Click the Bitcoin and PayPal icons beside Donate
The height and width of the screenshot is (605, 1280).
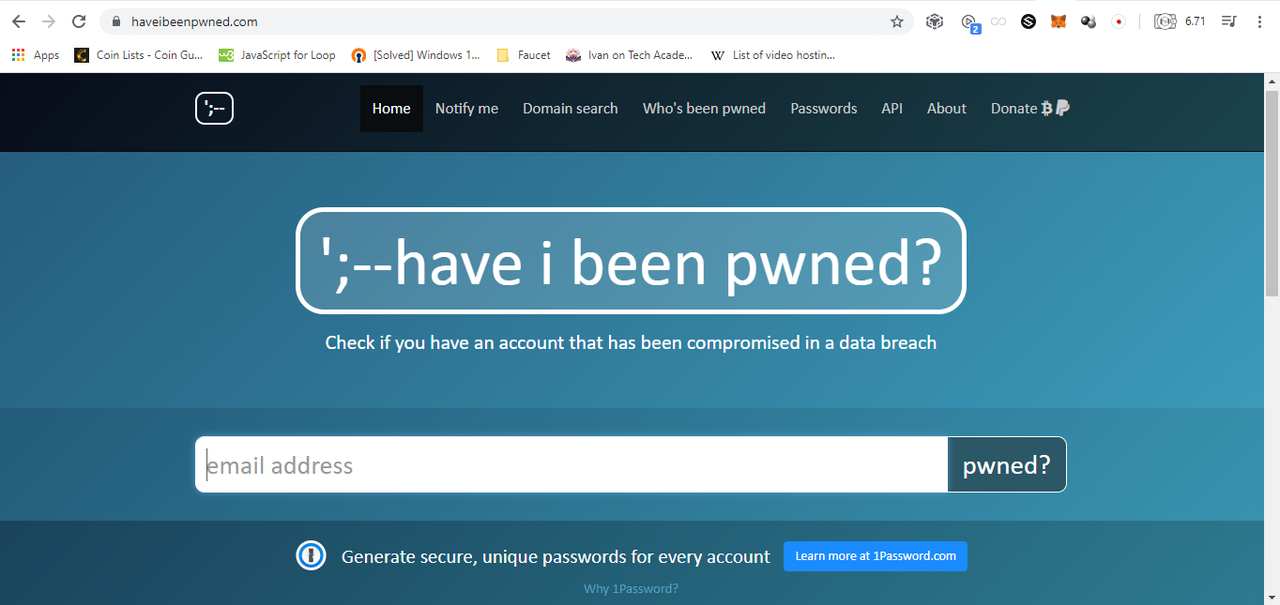coord(1055,108)
